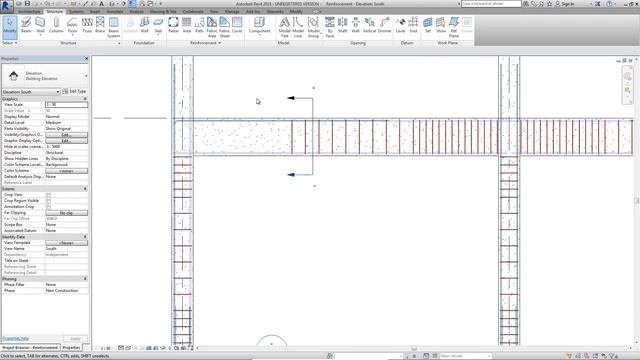Viewport: 640px width, 360px height.
Task: Click Edit for Visibility/Graphics Overrides
Action: tap(67, 135)
